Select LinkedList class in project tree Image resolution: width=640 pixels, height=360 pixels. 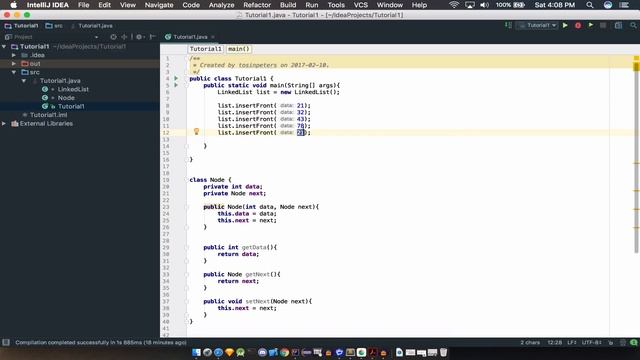point(73,89)
